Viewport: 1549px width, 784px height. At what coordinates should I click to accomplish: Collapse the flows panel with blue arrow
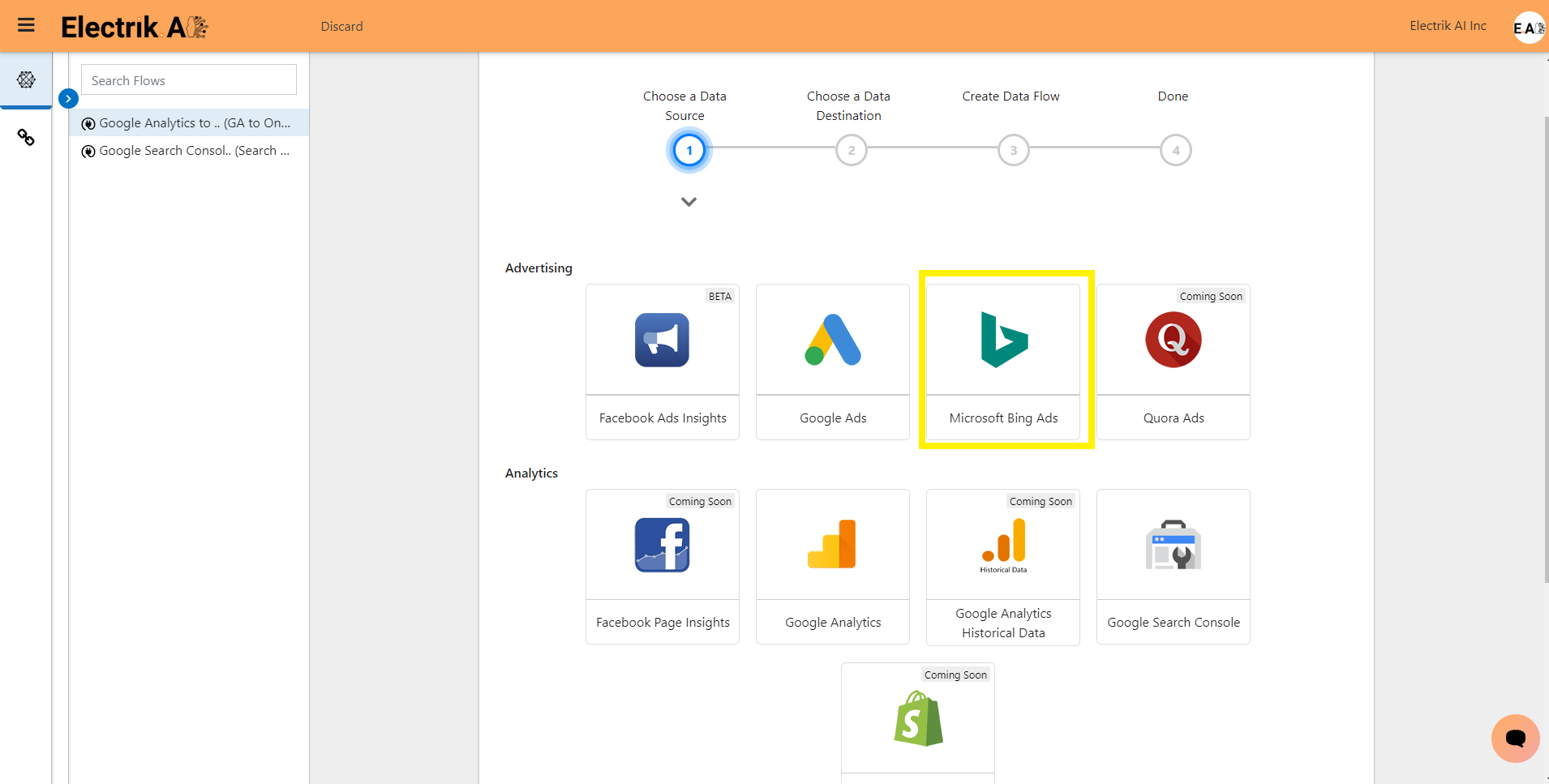[68, 98]
